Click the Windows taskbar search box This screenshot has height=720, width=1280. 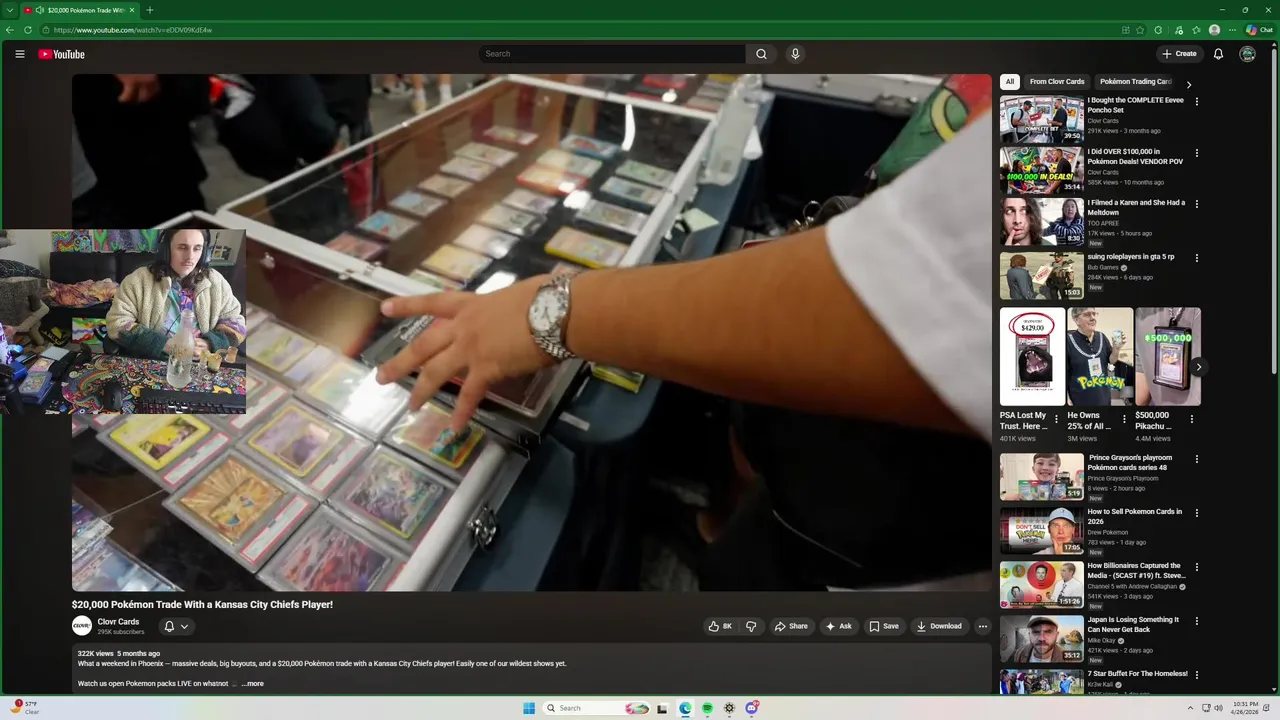click(598, 708)
